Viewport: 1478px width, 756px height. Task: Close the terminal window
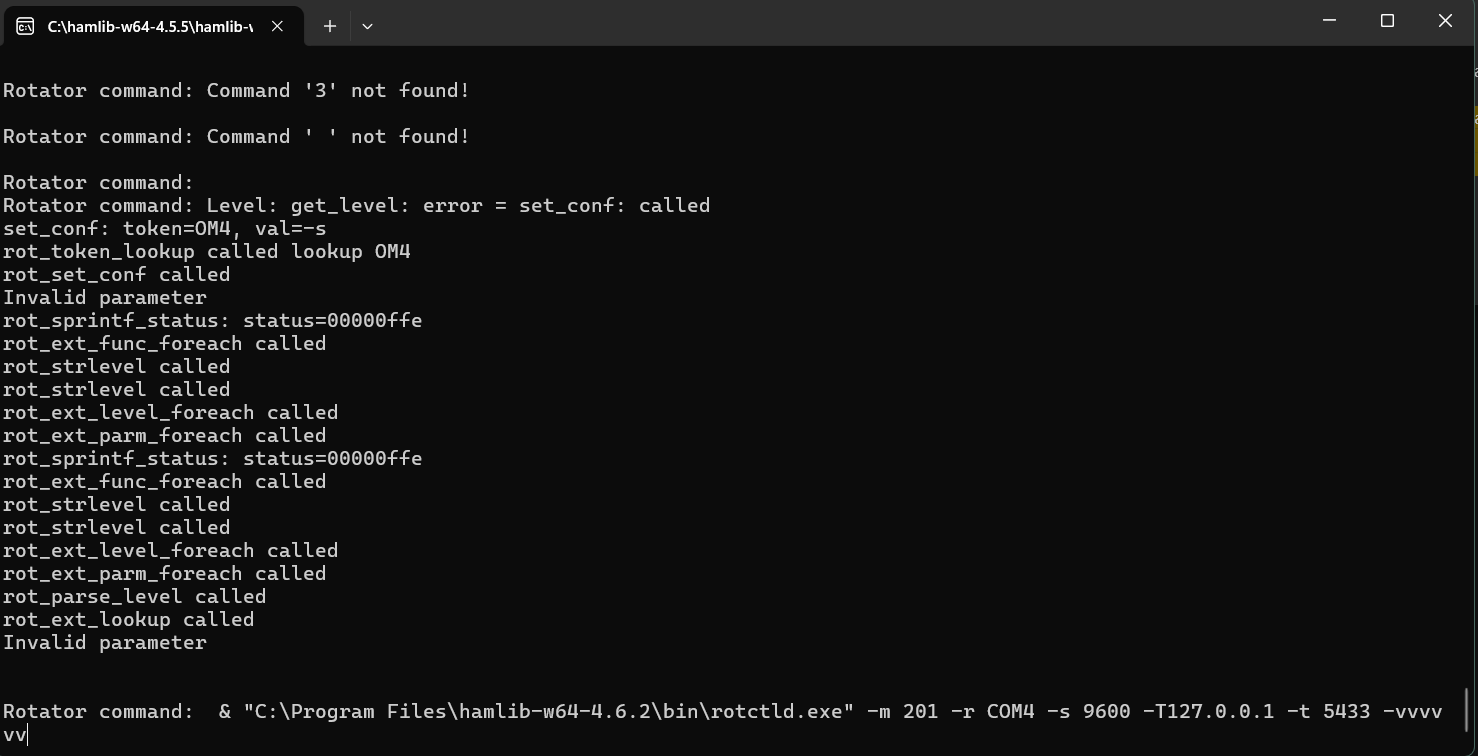1445,21
